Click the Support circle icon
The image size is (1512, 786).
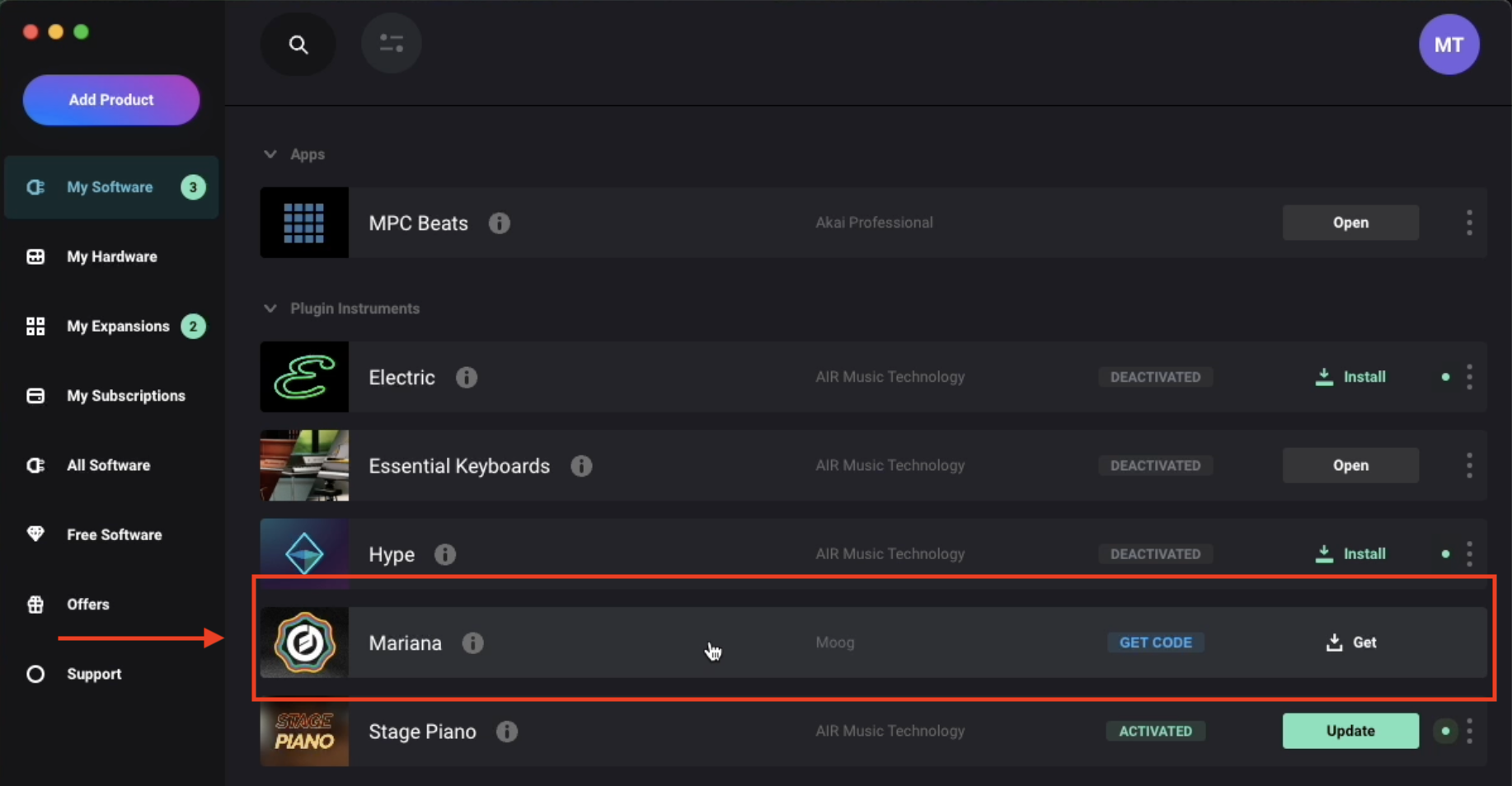tap(35, 674)
